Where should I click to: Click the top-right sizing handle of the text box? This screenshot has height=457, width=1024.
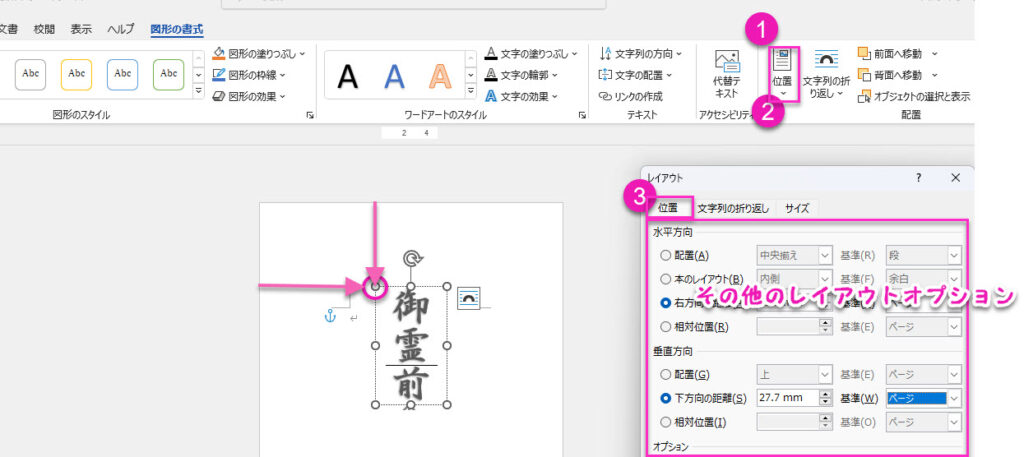(447, 286)
